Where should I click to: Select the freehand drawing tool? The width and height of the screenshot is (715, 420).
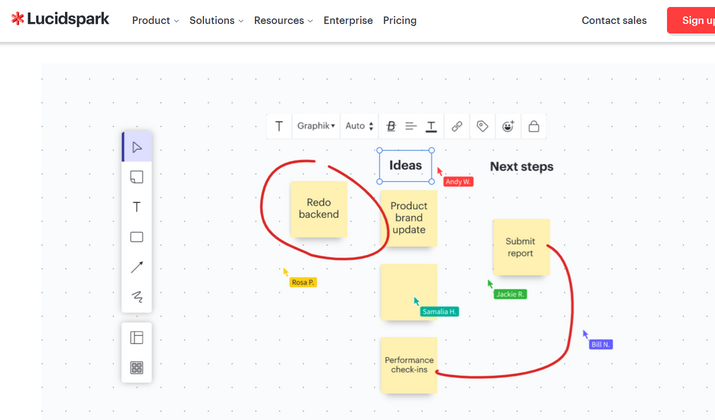137,297
